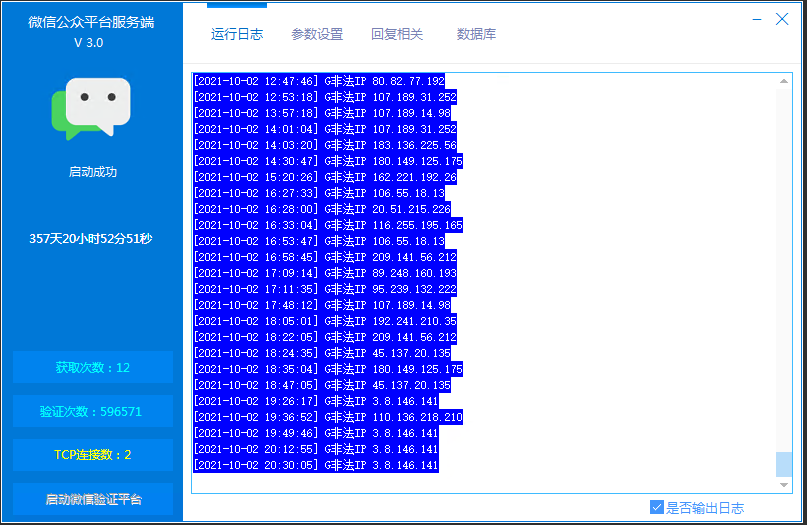Select log row 12:47:46 with IP 80.82.77.192
Viewport: 807px width, 525px height.
319,81
